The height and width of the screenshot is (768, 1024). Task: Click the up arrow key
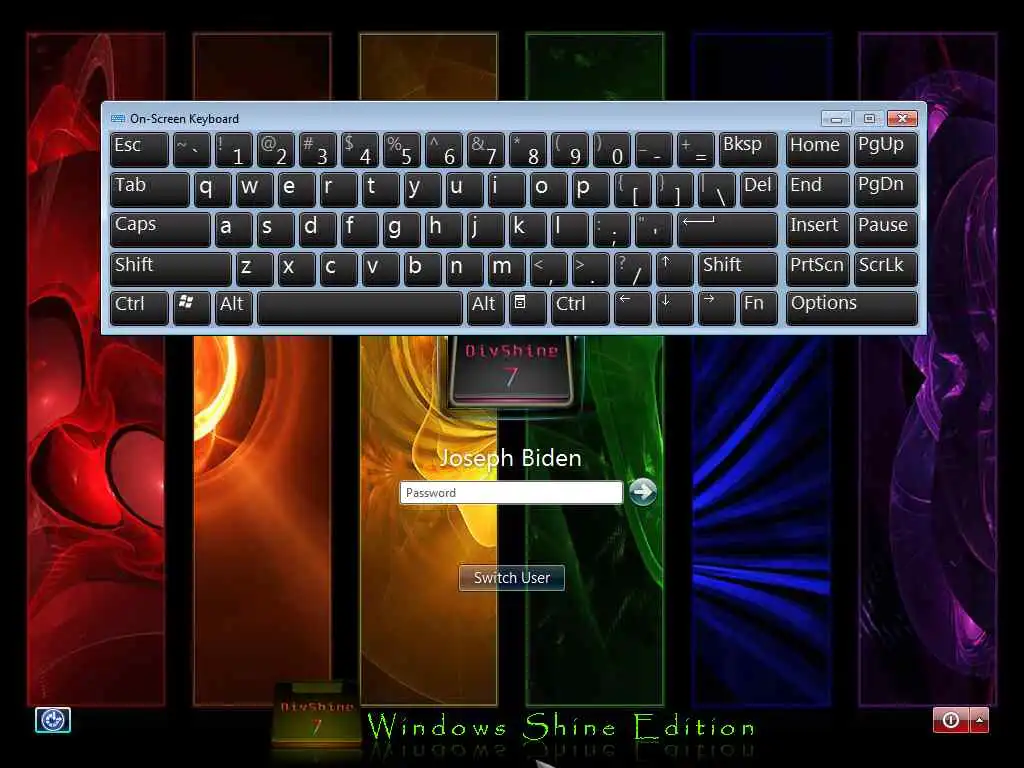tap(674, 268)
